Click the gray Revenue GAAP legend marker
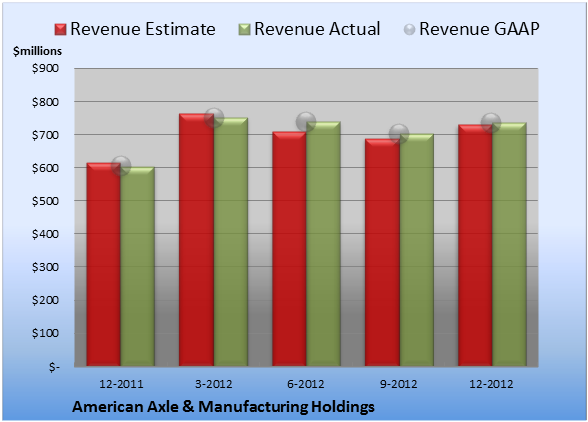588x422 pixels. coord(410,29)
